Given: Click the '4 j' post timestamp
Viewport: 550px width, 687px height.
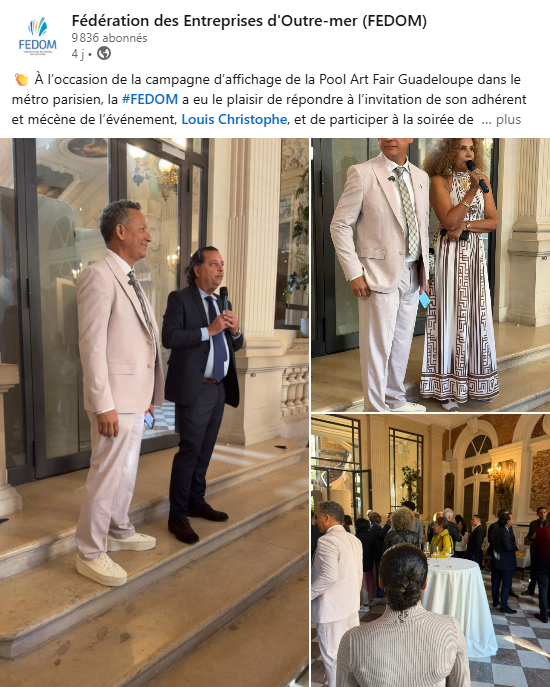Looking at the screenshot, I should (x=78, y=53).
